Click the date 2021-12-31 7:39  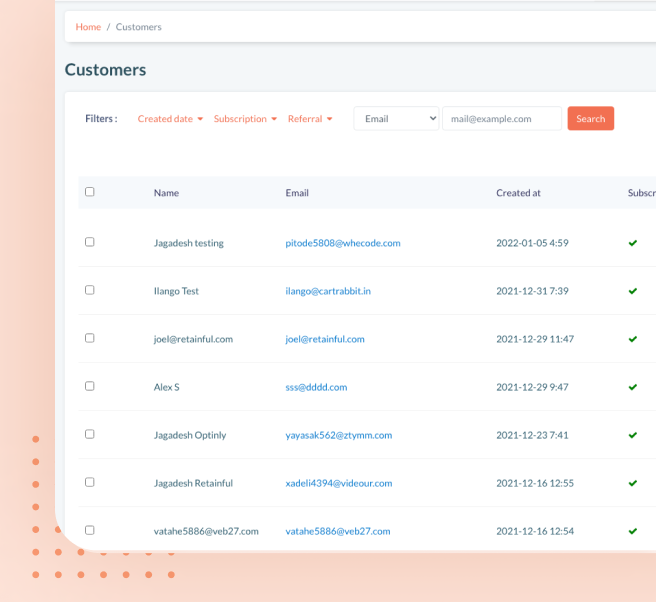[532, 291]
